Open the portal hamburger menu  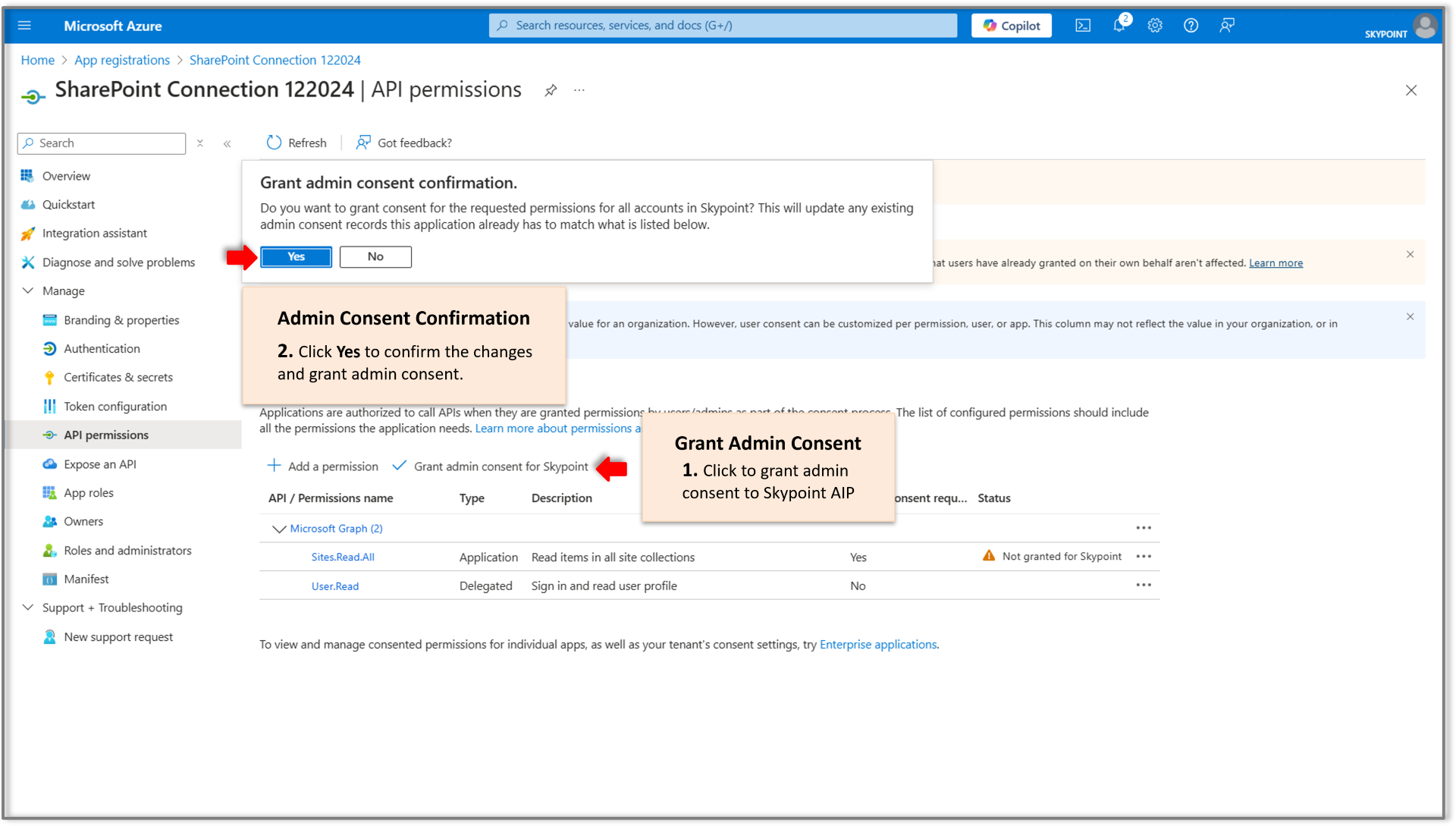tap(25, 25)
